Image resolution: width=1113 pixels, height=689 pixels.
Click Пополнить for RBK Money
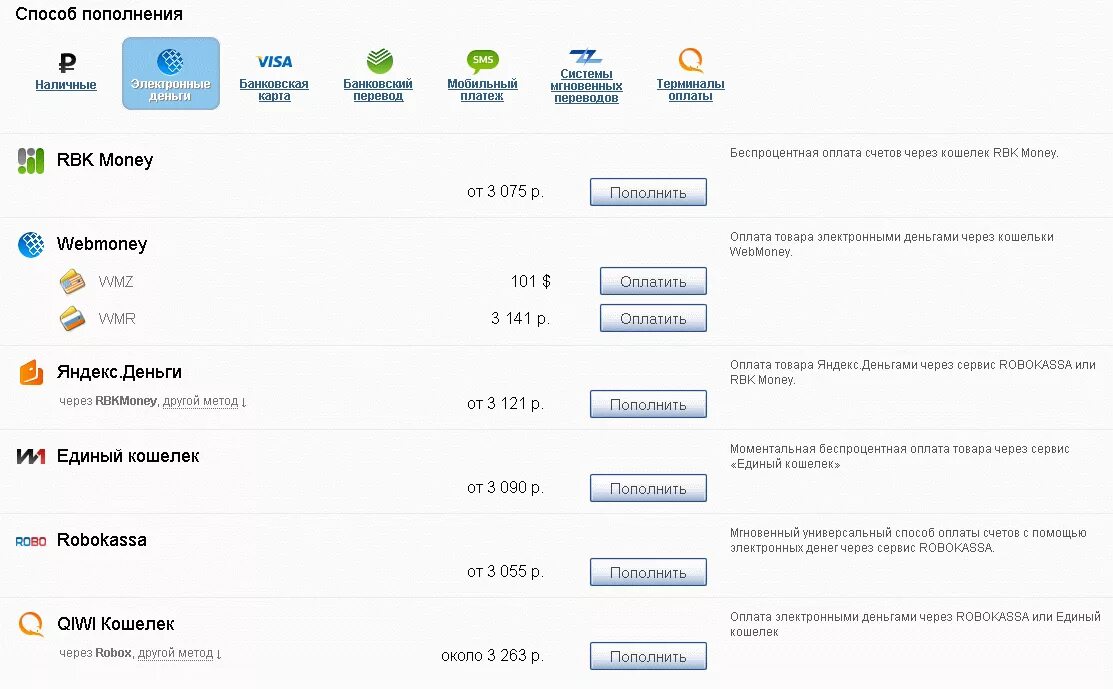pyautogui.click(x=648, y=192)
